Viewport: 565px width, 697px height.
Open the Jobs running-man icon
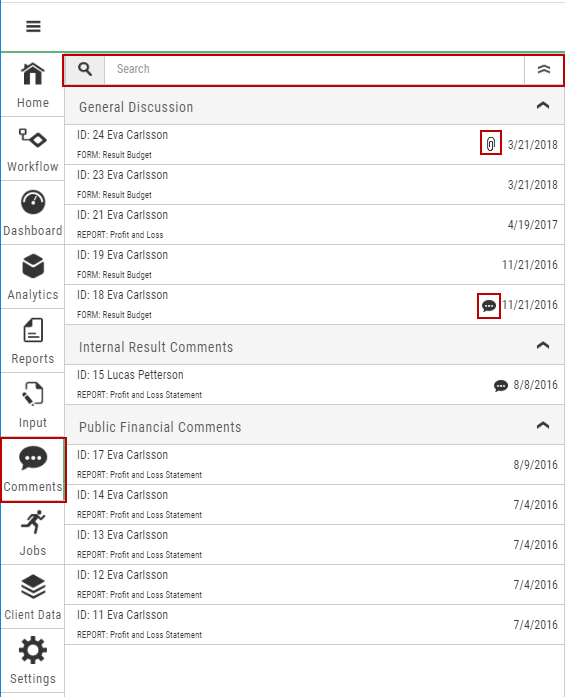(33, 522)
